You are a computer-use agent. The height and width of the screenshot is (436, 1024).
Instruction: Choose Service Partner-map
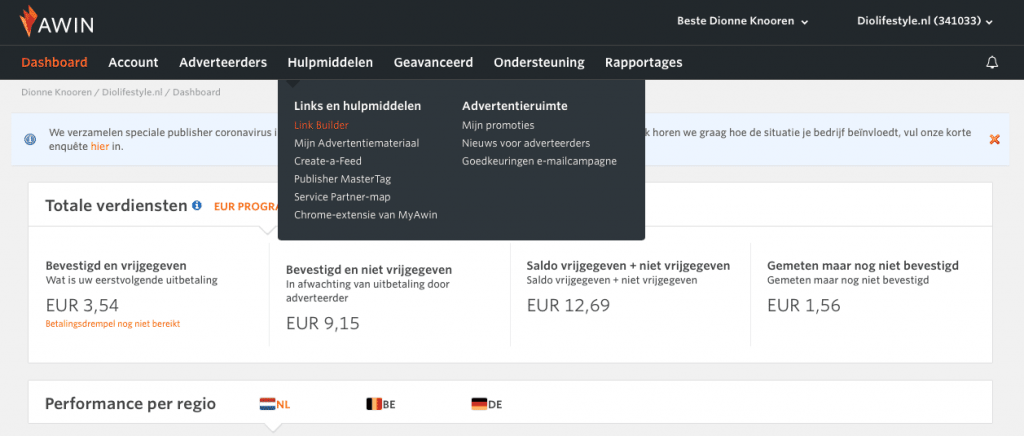click(x=342, y=196)
